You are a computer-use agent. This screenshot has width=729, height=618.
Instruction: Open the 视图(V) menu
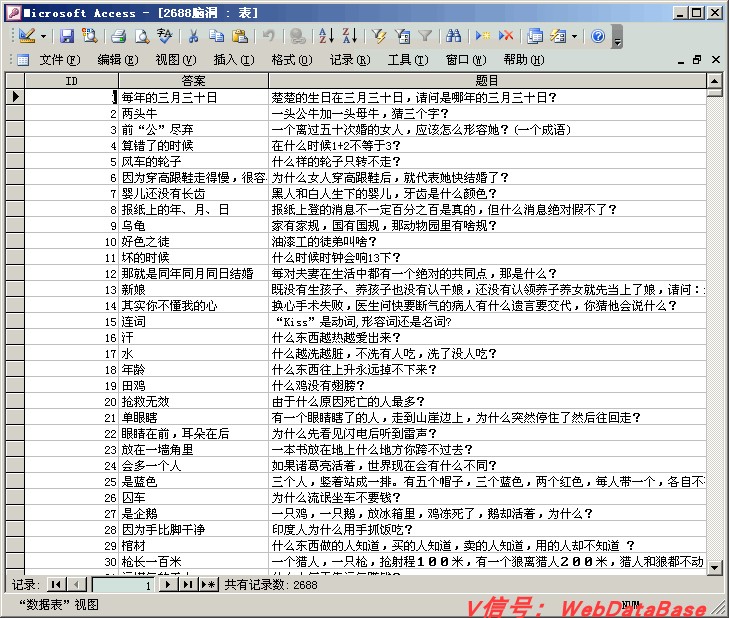(x=176, y=60)
